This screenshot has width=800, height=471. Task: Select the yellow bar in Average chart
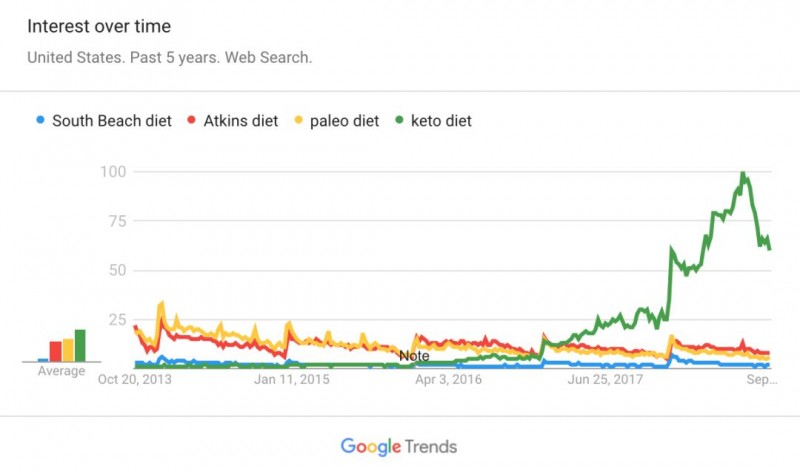pos(68,349)
